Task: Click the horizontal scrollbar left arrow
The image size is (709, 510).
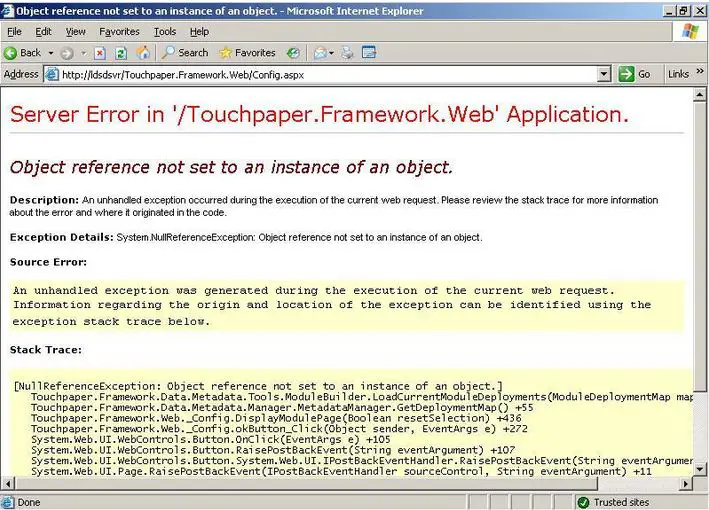Action: pos(7,484)
